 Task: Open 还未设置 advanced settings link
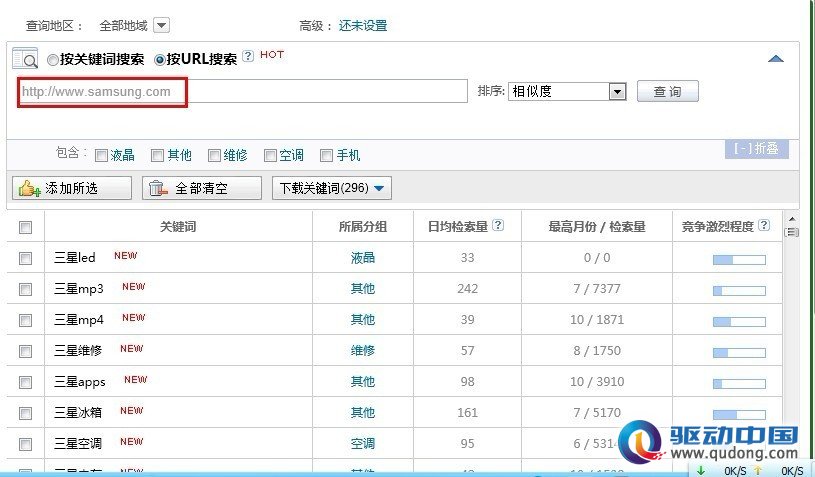click(363, 25)
